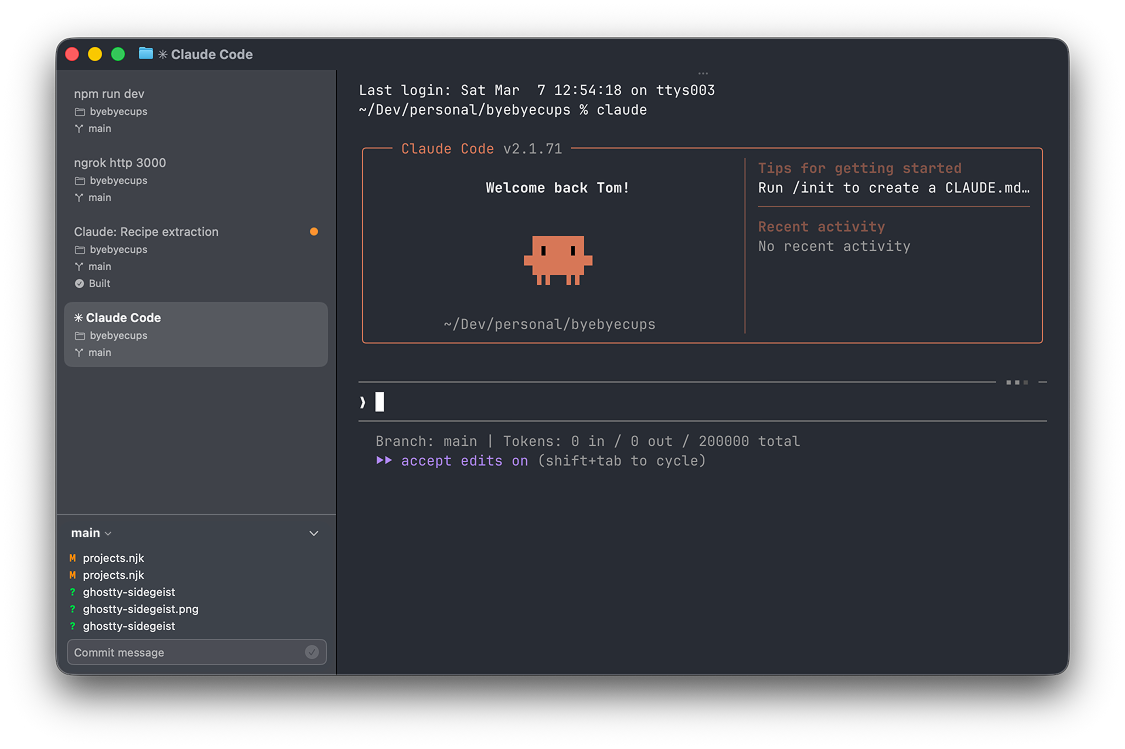
Task: Click the Claude Code v2.1.71 label
Action: tap(481, 149)
